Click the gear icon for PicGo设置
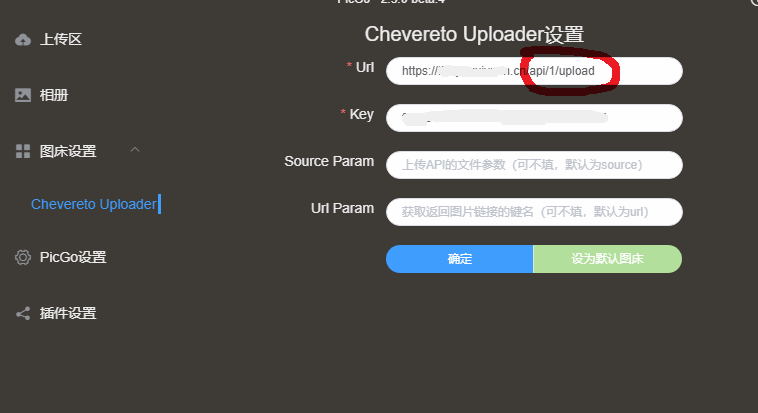This screenshot has height=413, width=758. 23,257
